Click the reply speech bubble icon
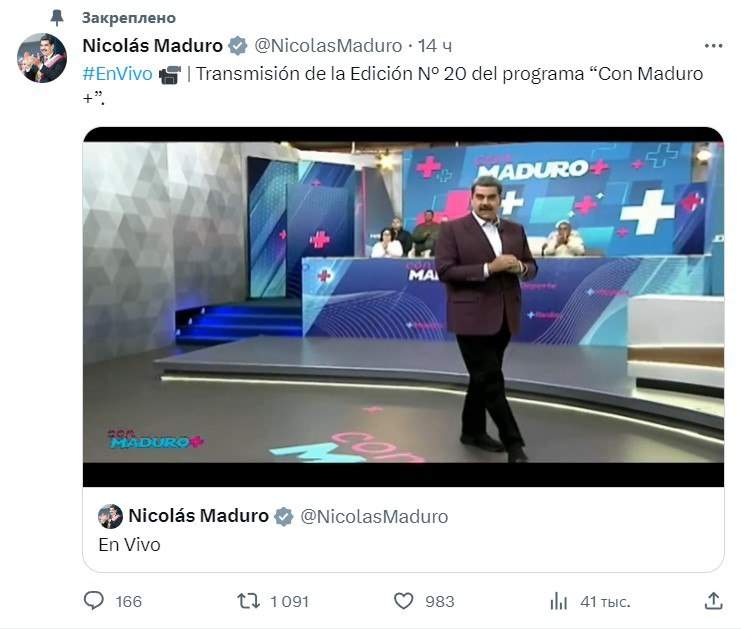 (94, 601)
